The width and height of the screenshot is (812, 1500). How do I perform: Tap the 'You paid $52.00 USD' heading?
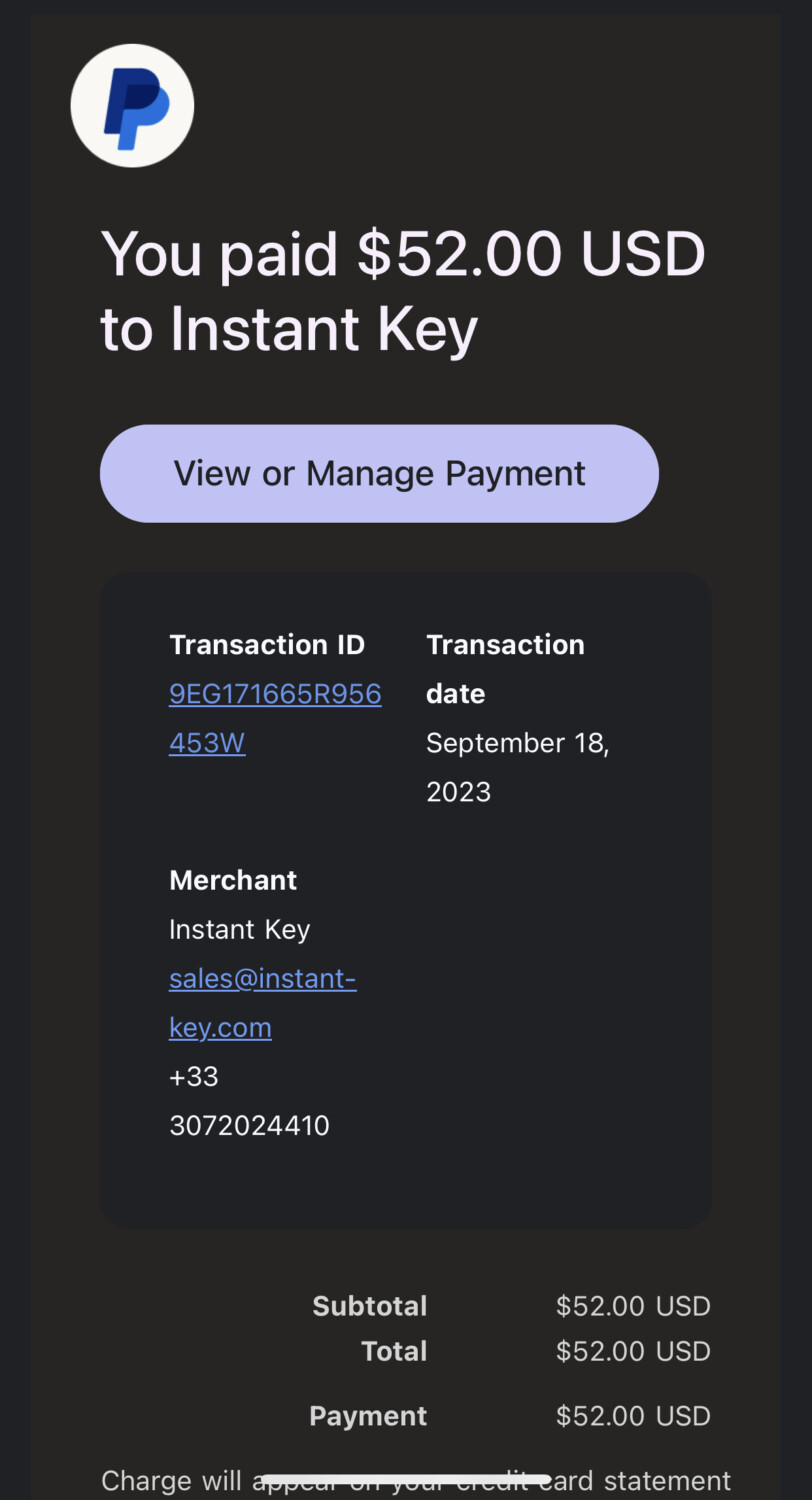402,255
